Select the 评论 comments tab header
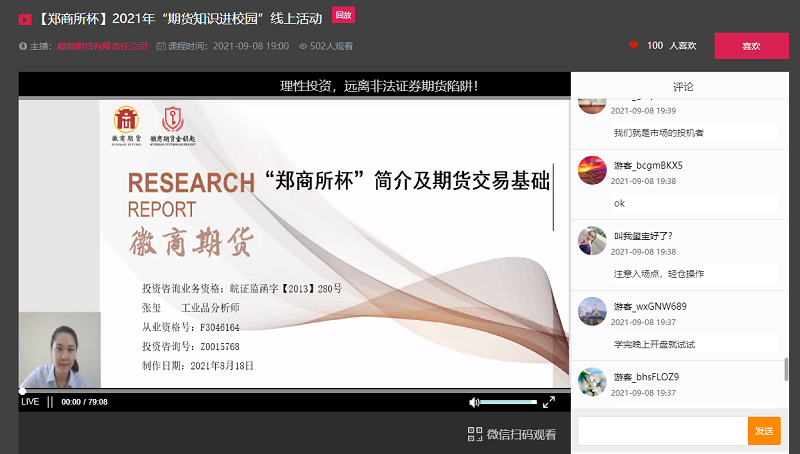 click(x=683, y=87)
